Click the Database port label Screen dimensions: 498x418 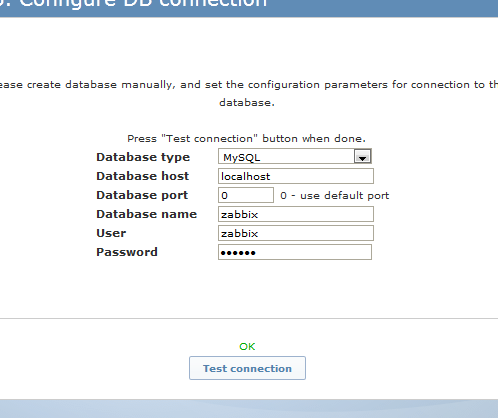tap(142, 195)
